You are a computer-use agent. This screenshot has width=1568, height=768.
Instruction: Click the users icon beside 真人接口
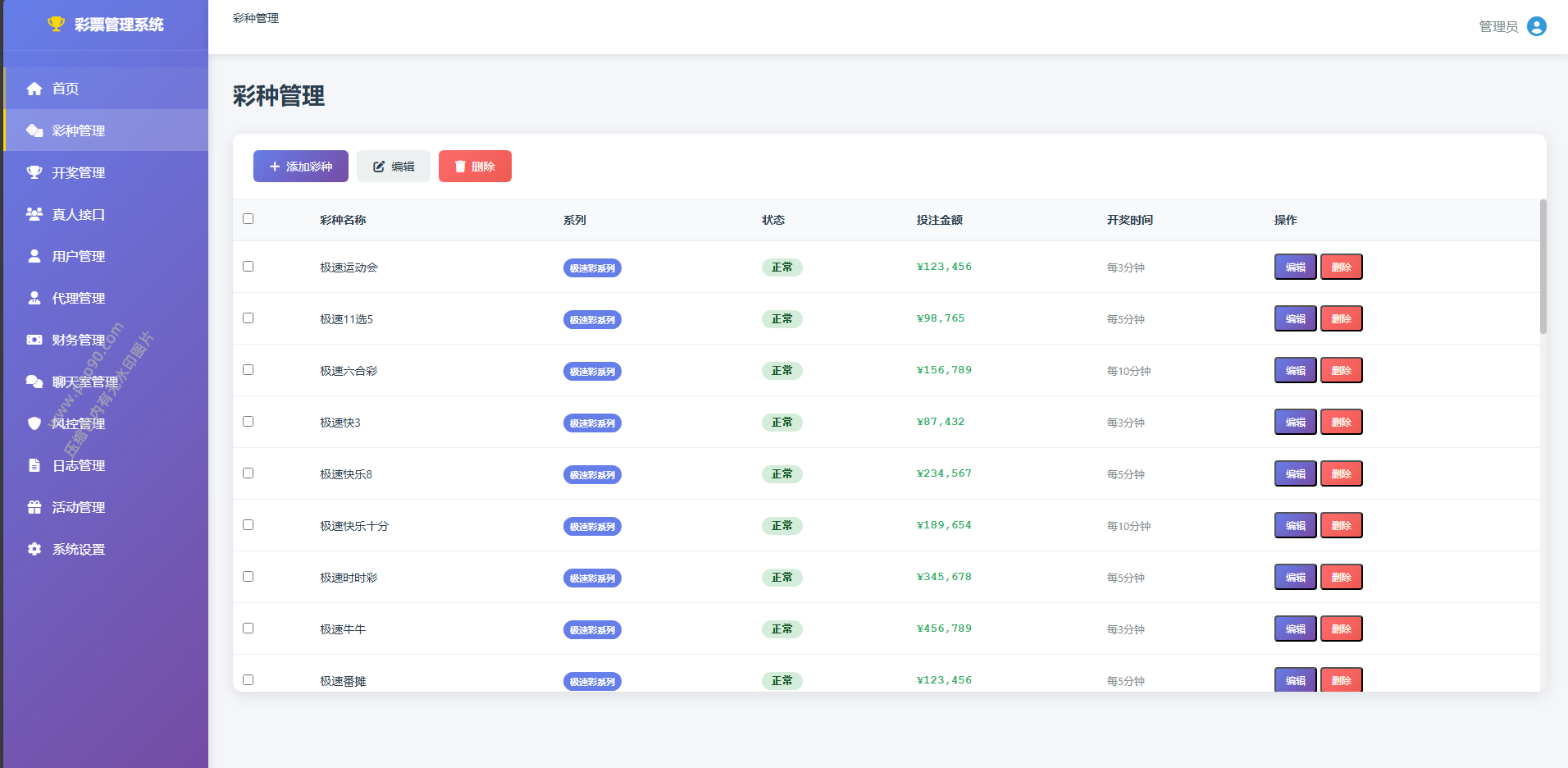tap(34, 214)
